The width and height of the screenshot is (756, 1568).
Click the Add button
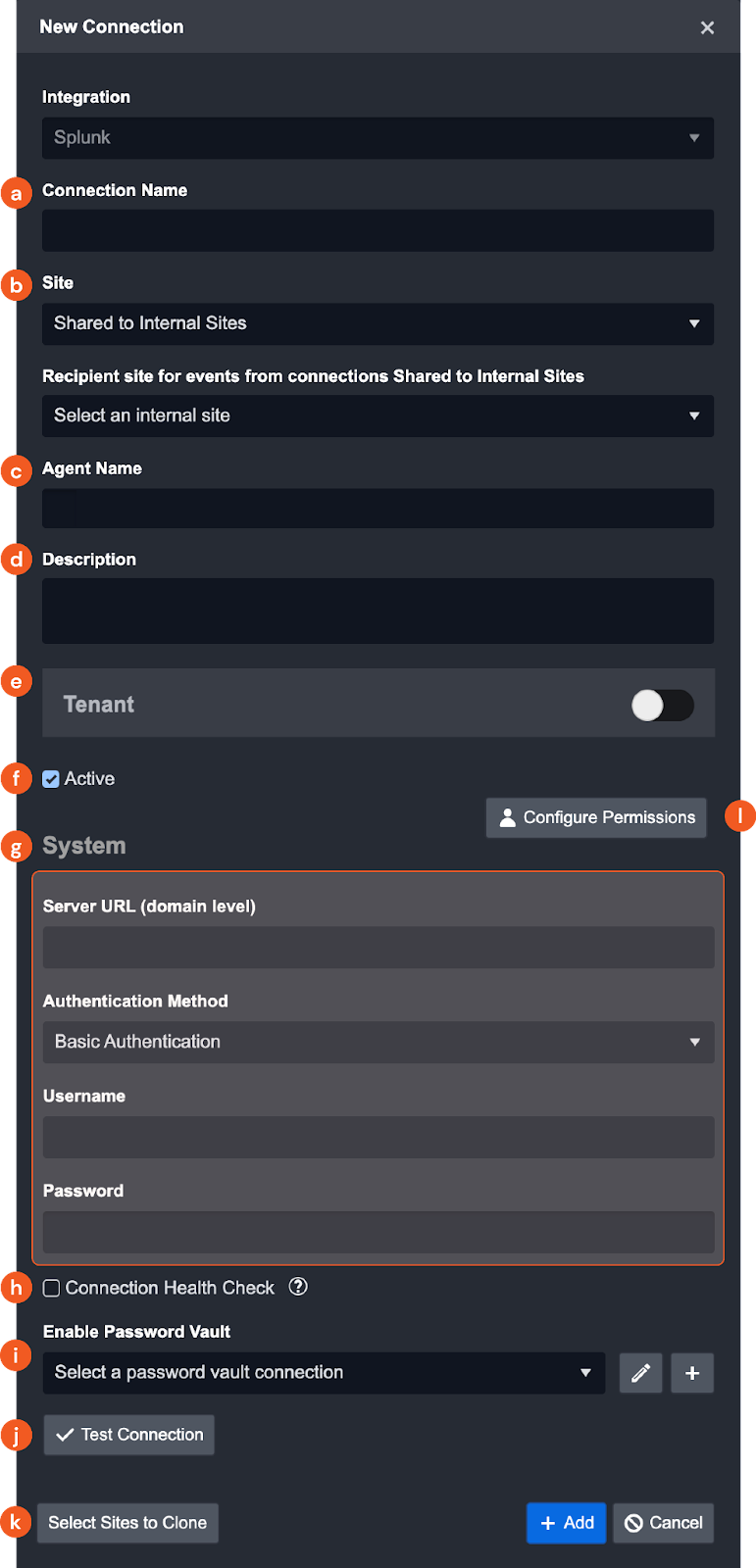[x=566, y=1523]
